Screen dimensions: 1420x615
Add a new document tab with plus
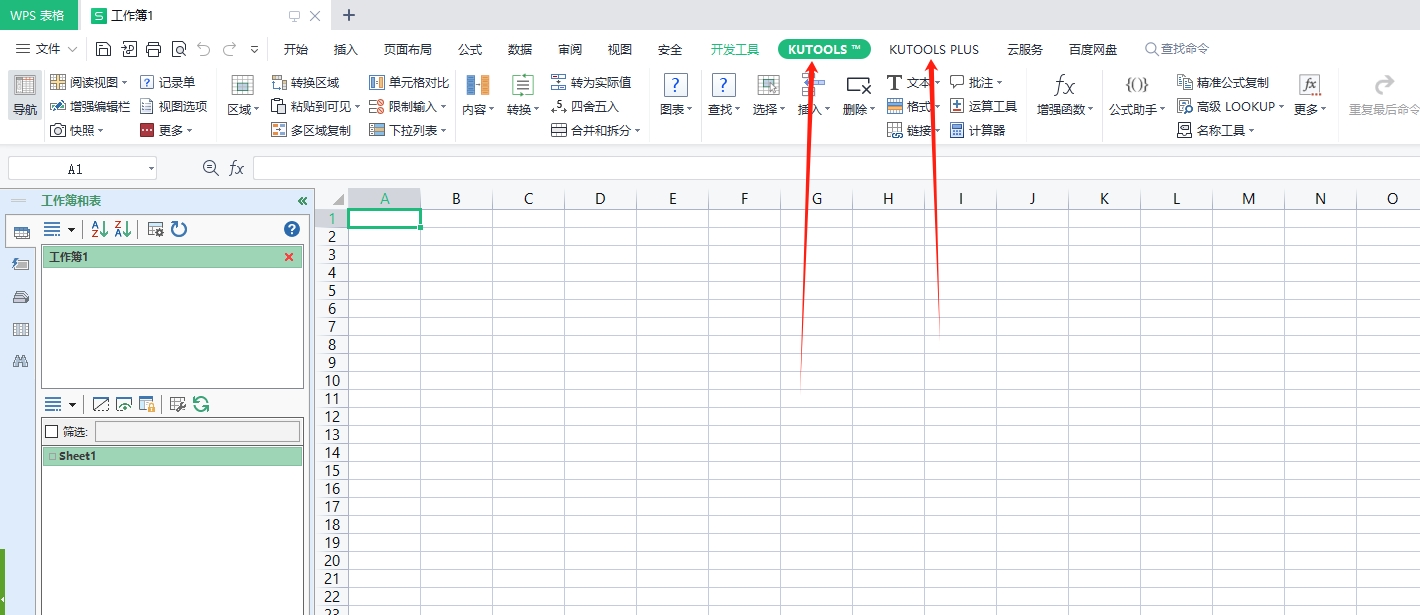coord(349,15)
